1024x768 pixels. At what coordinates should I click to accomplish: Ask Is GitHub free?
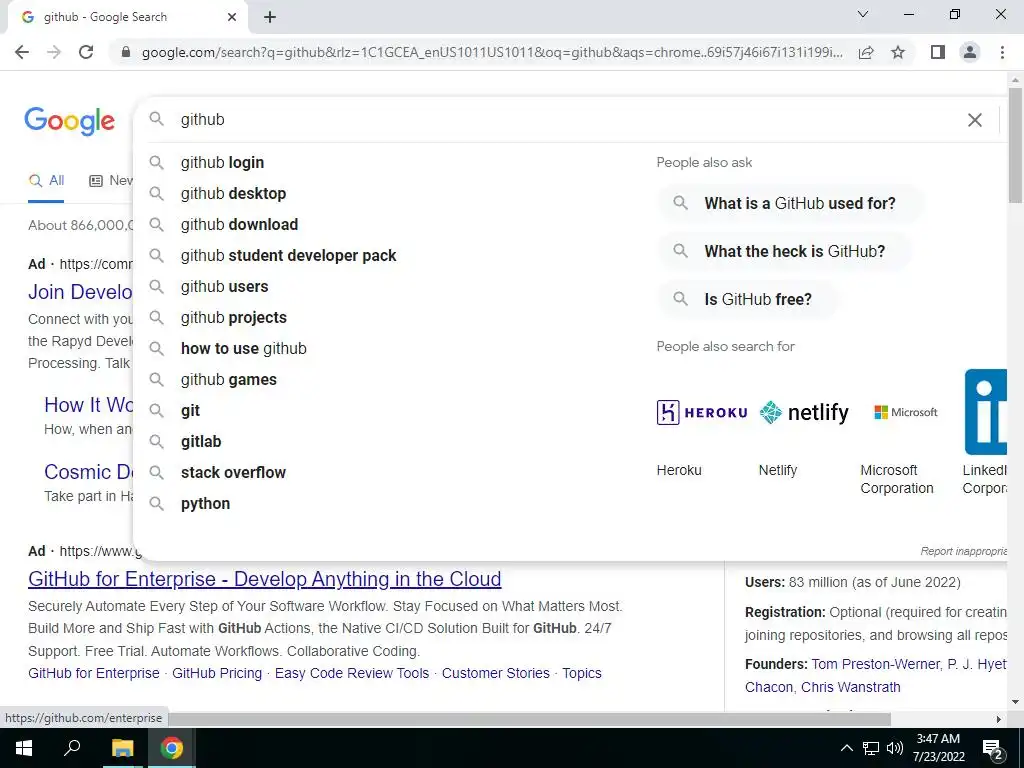(x=747, y=299)
